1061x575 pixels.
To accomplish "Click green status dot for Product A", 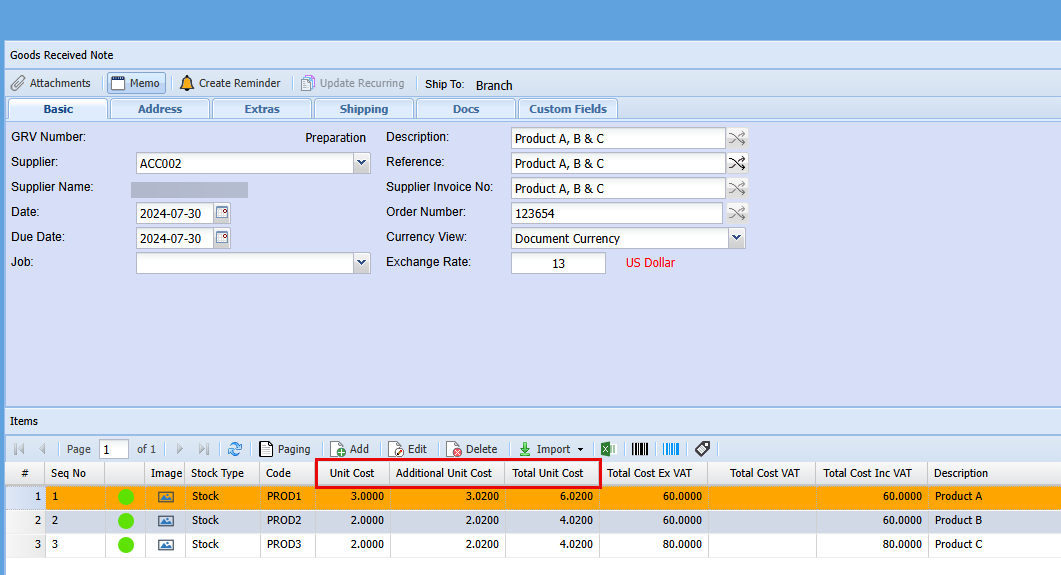I will (x=126, y=497).
